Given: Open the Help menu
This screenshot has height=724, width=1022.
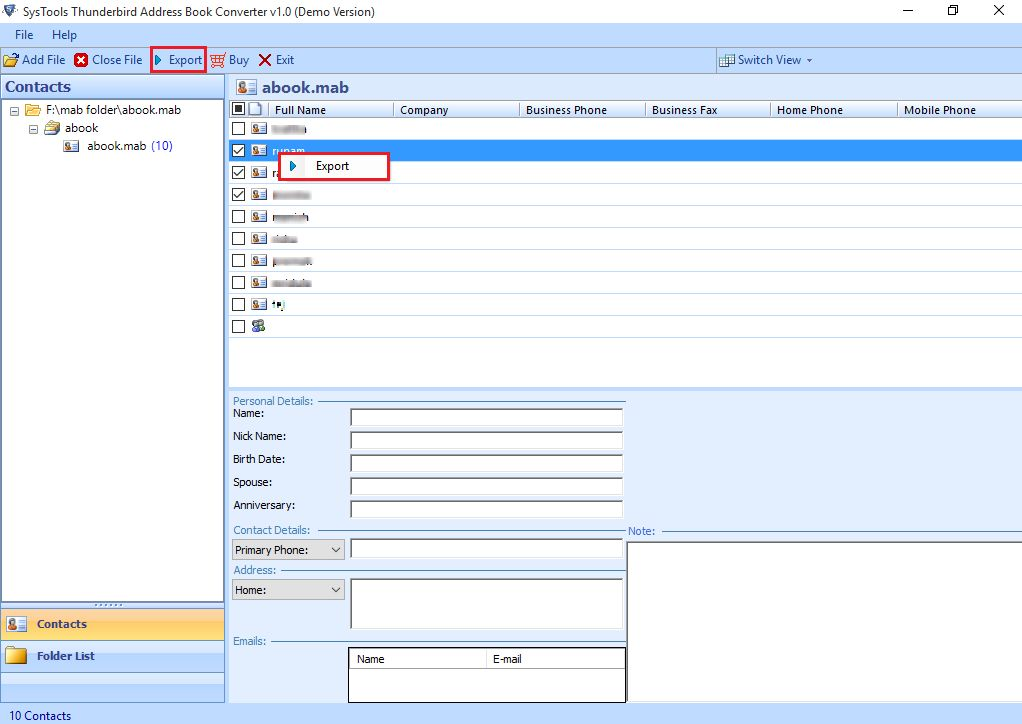Looking at the screenshot, I should tap(64, 35).
